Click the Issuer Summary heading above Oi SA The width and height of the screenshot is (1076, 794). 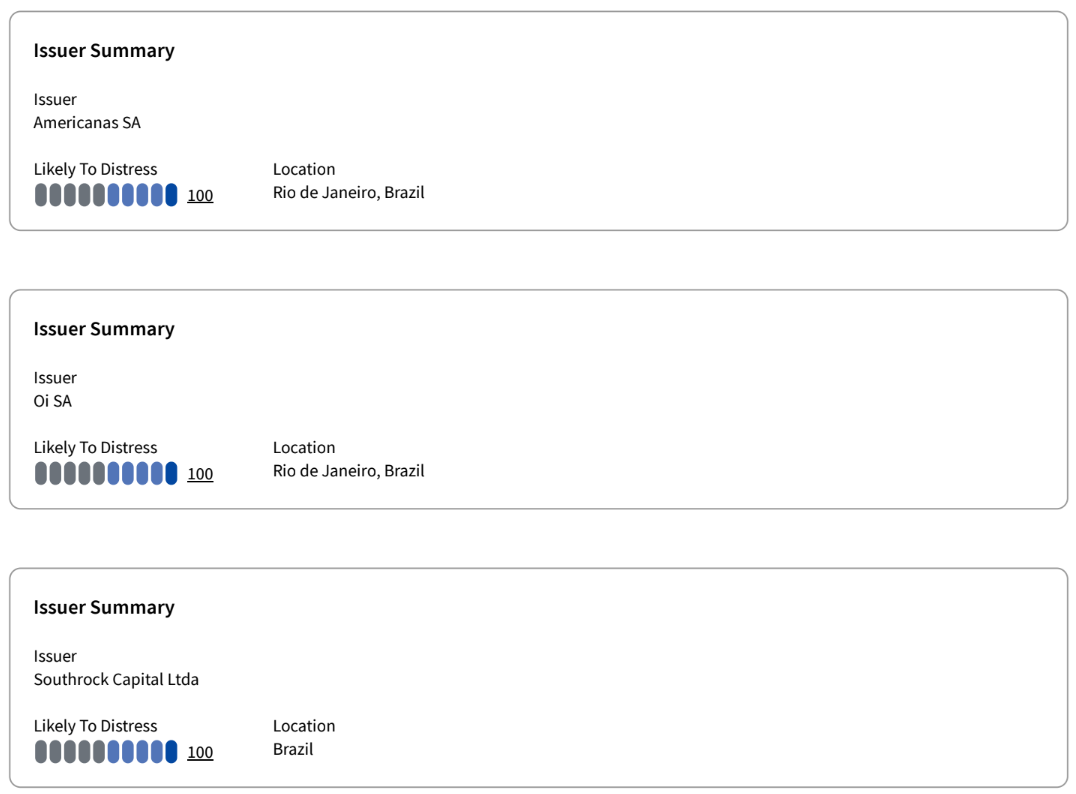[104, 329]
